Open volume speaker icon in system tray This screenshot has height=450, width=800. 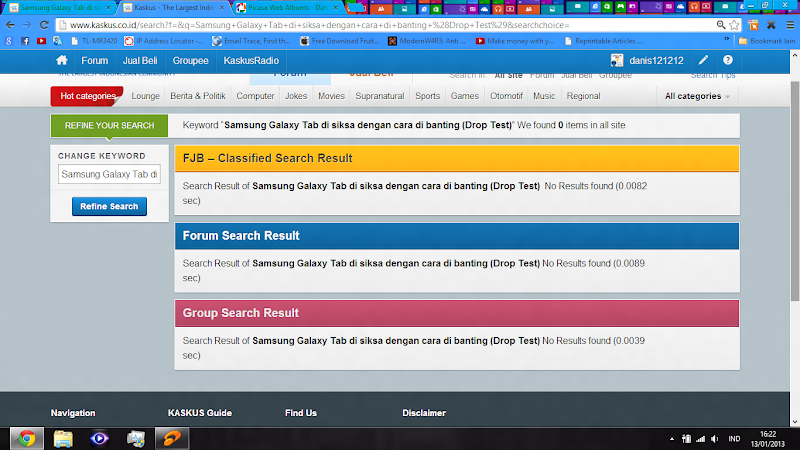tap(715, 439)
